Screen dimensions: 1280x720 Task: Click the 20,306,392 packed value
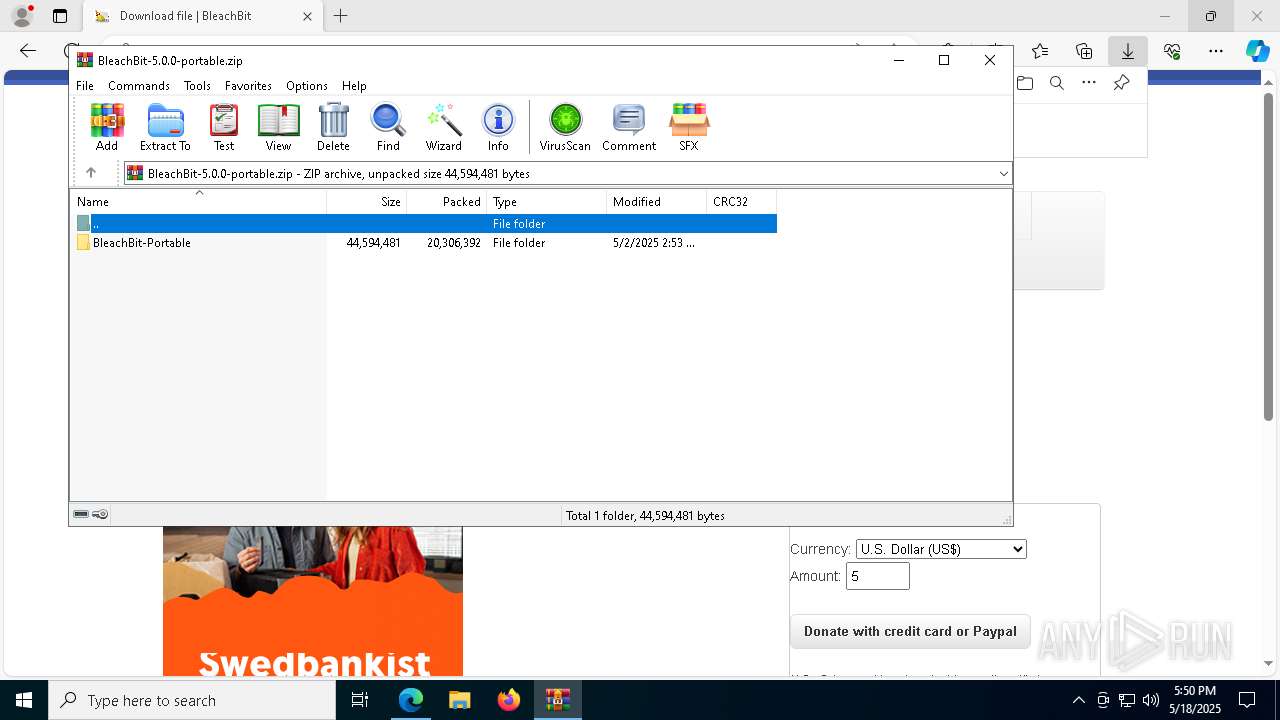[453, 243]
